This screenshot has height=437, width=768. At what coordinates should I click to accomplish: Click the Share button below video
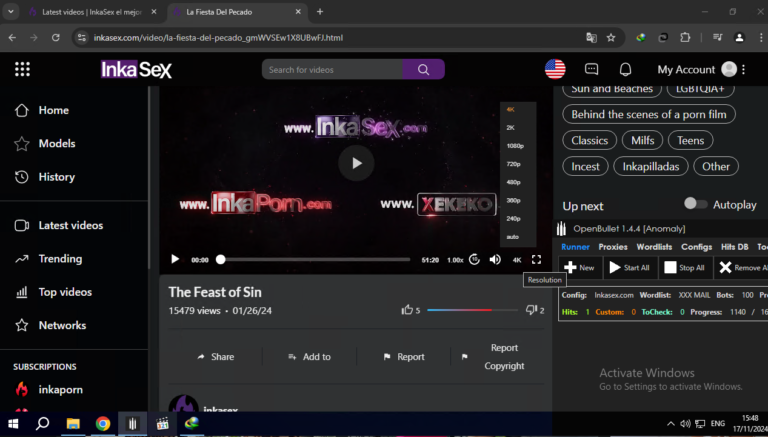pos(215,356)
